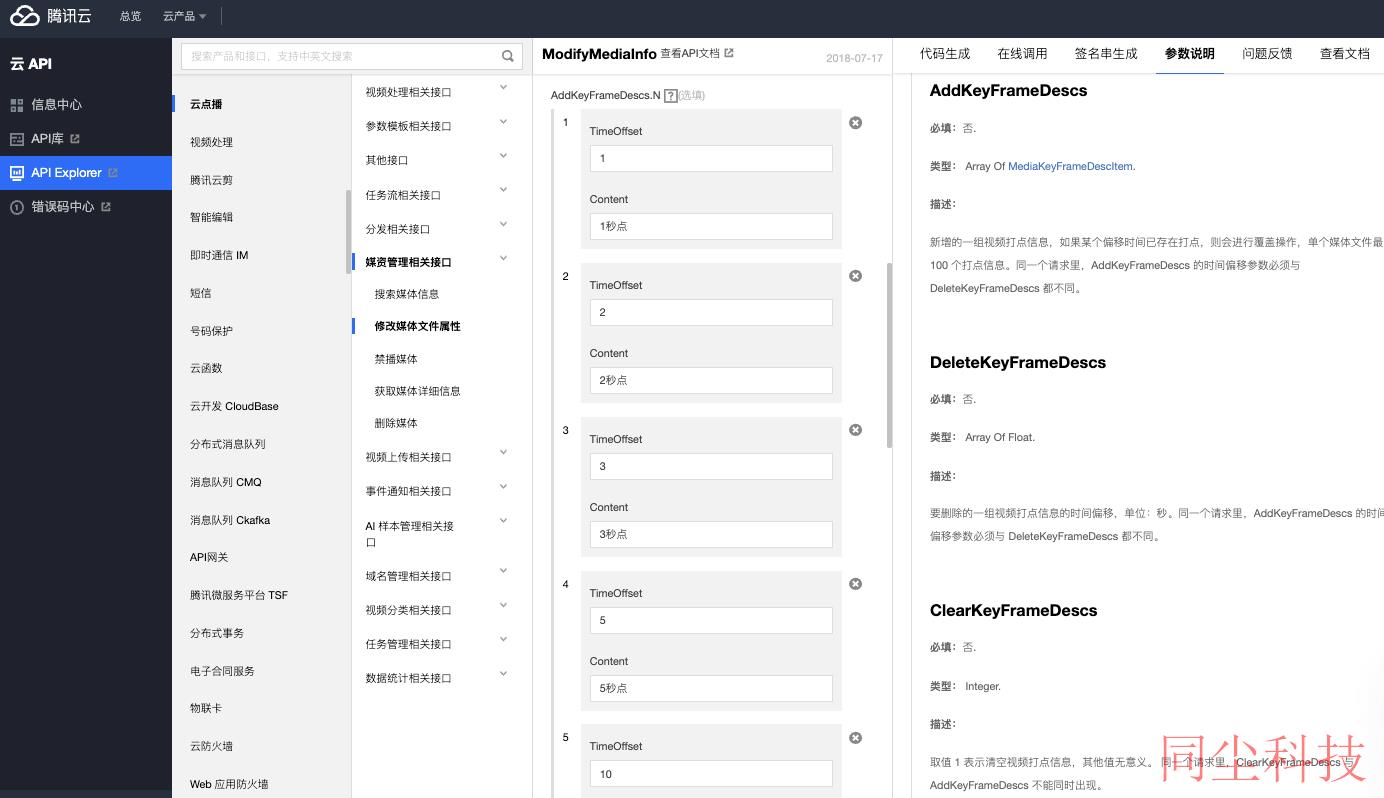The width and height of the screenshot is (1384, 798).
Task: Expand AI 样本管理相关接口 section
Action: (503, 521)
